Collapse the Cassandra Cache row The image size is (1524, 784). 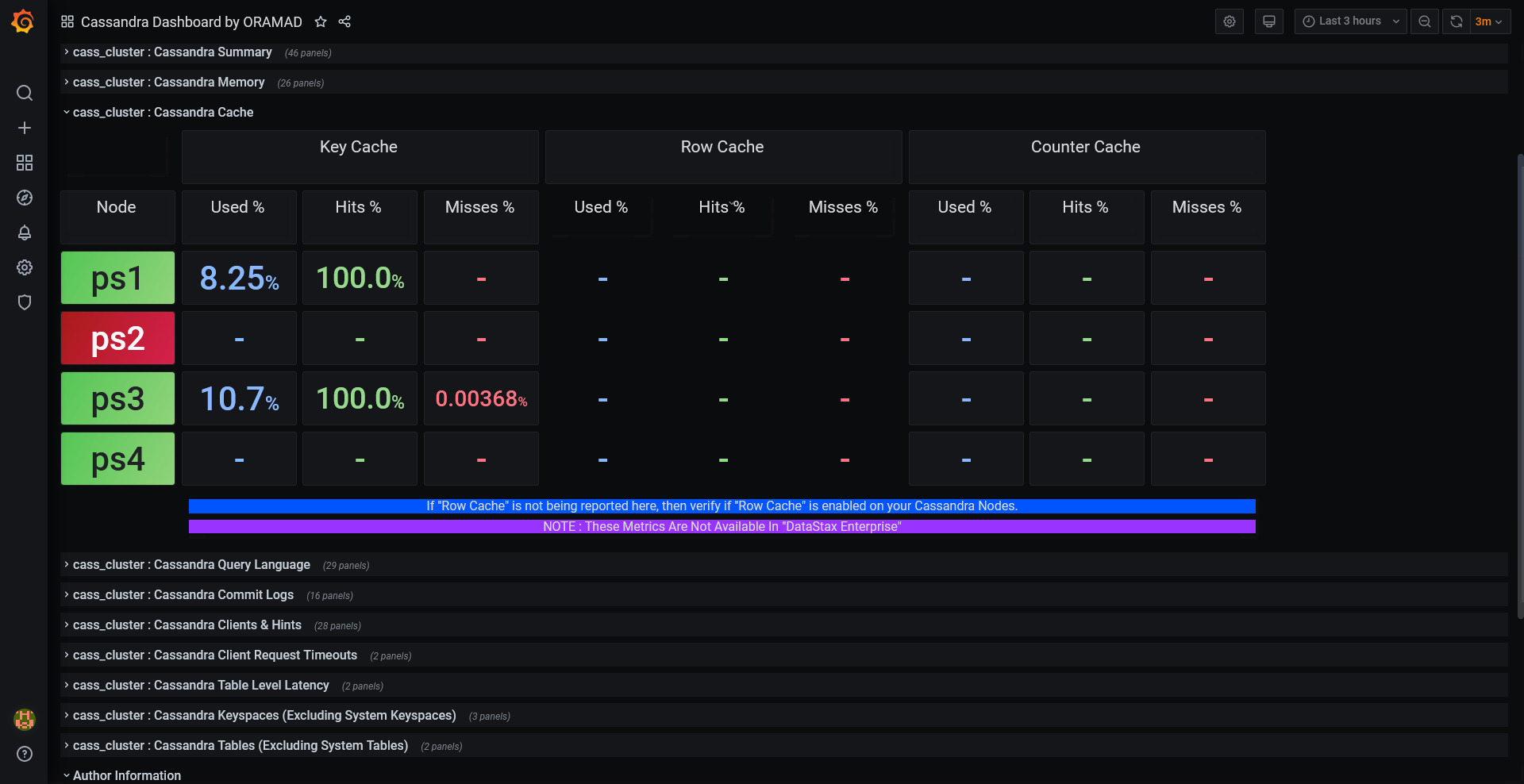click(163, 113)
